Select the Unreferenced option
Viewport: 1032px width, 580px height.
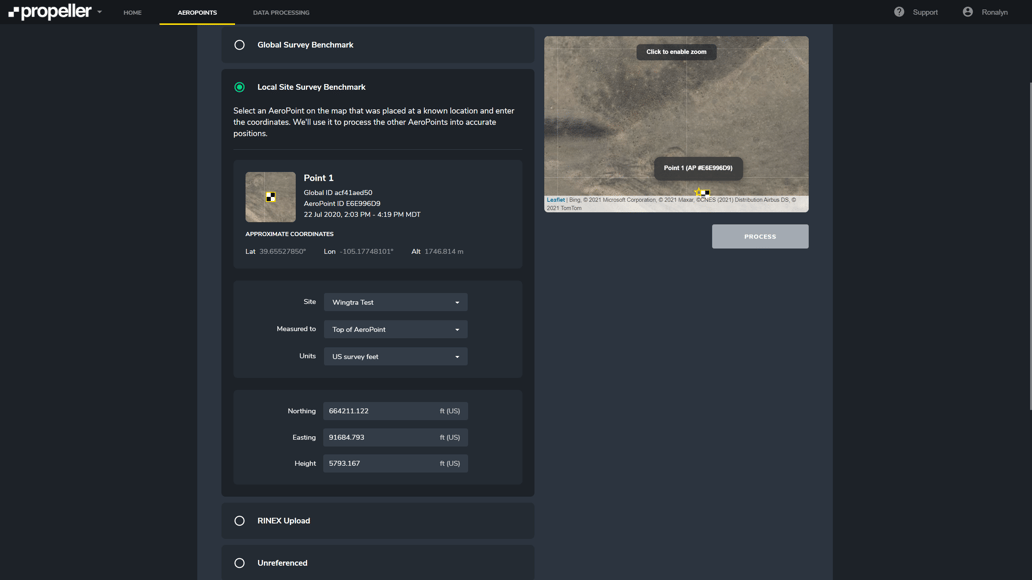pyautogui.click(x=239, y=563)
